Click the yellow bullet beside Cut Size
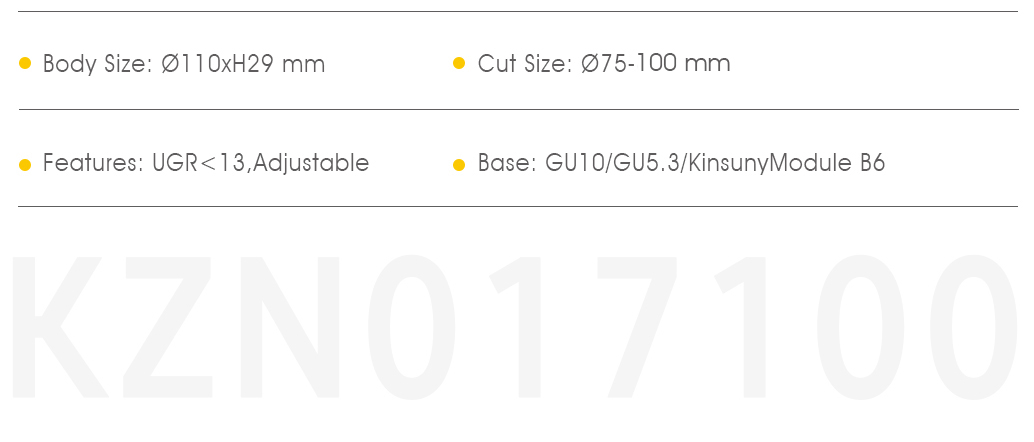Viewport: 1034px width, 442px height. point(460,63)
